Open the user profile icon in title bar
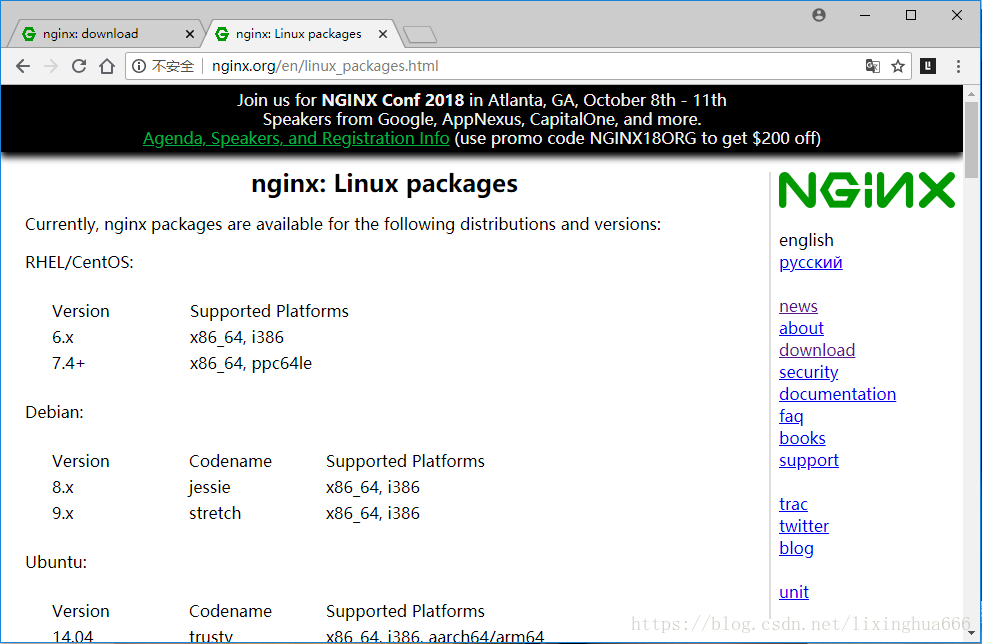 click(x=819, y=15)
